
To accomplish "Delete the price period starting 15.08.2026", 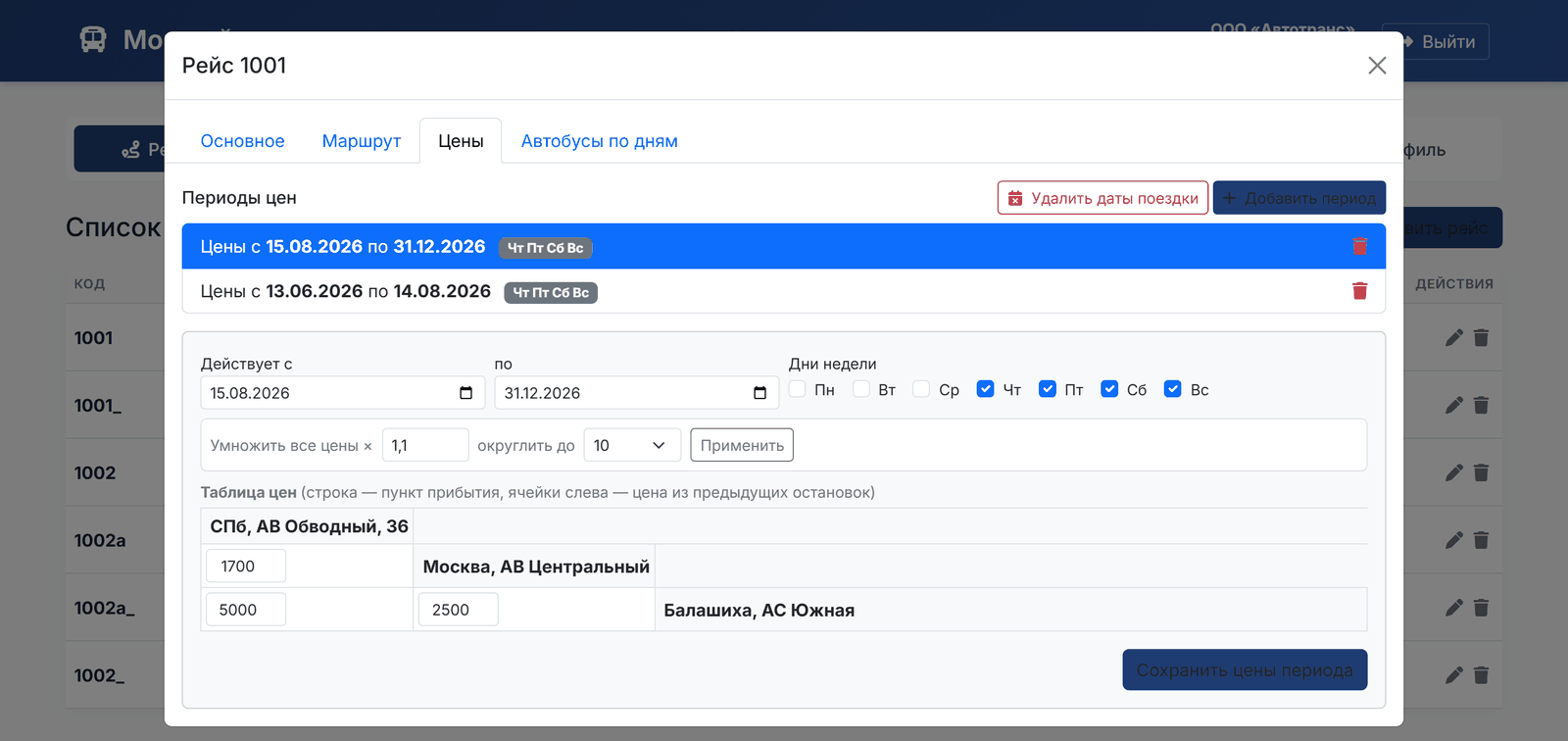I will pyautogui.click(x=1359, y=246).
